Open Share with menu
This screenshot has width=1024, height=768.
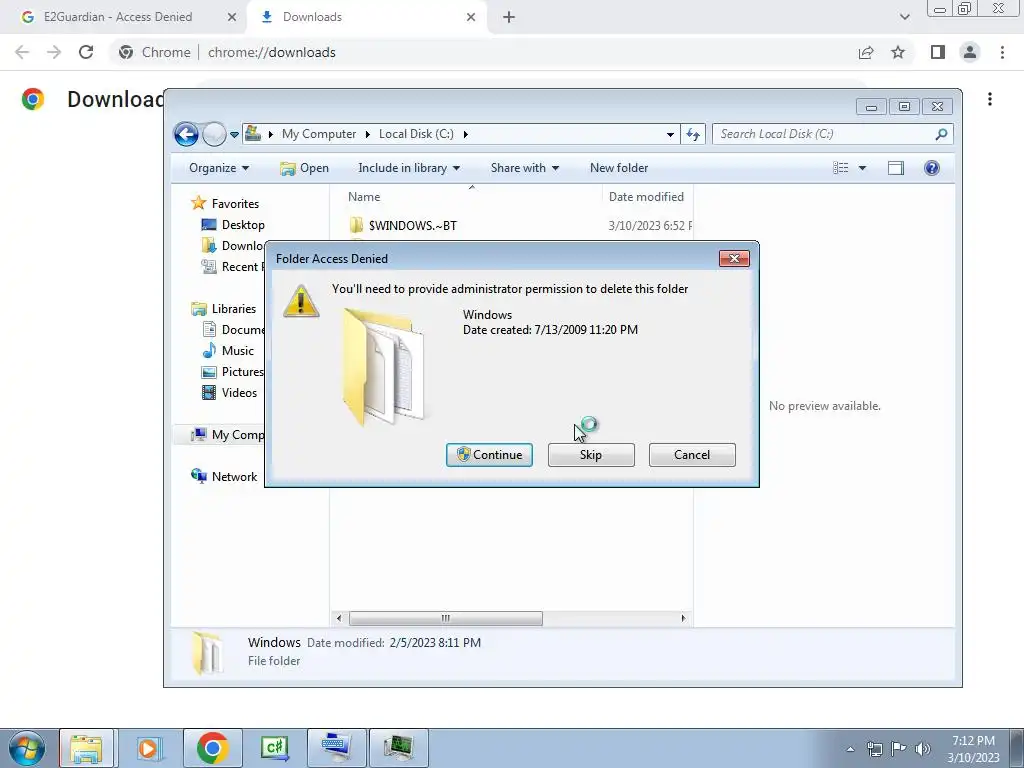(524, 168)
